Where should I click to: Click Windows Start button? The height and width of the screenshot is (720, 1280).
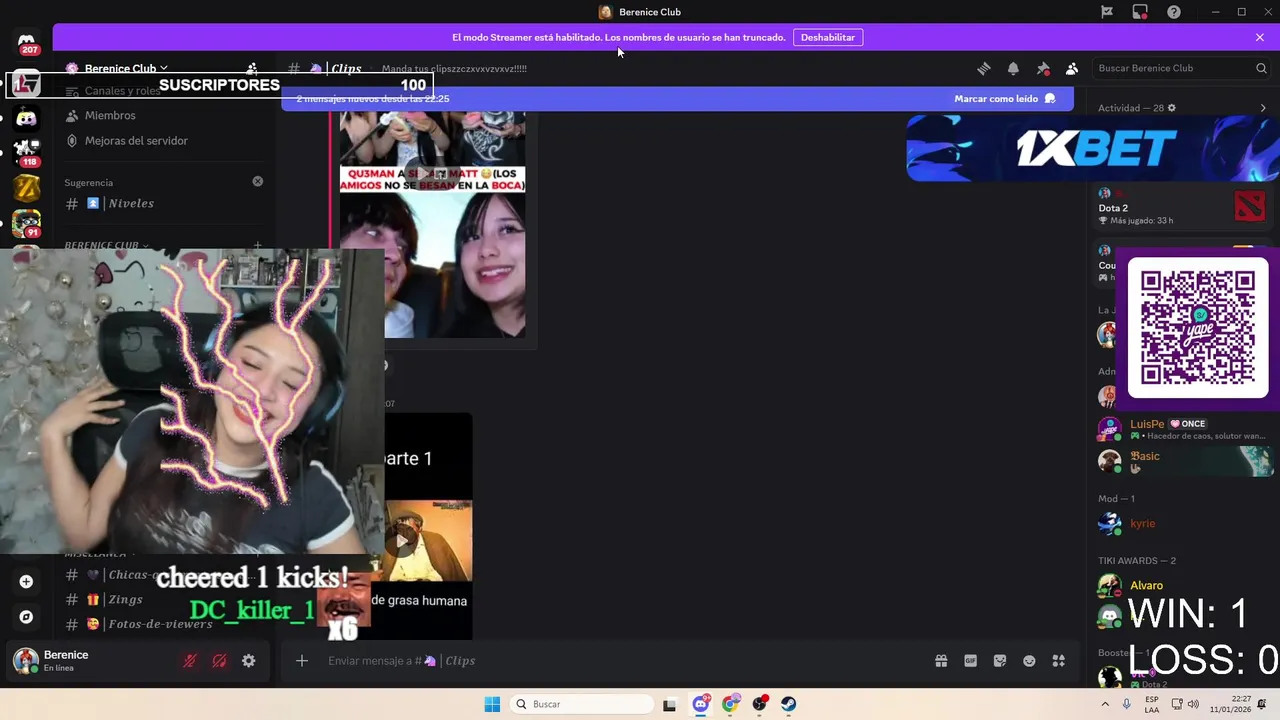(x=492, y=704)
